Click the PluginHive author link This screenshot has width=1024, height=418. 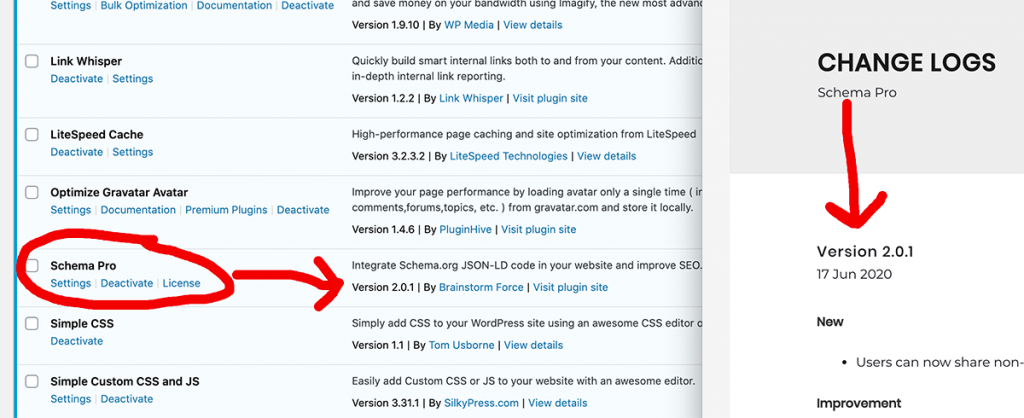coord(466,230)
